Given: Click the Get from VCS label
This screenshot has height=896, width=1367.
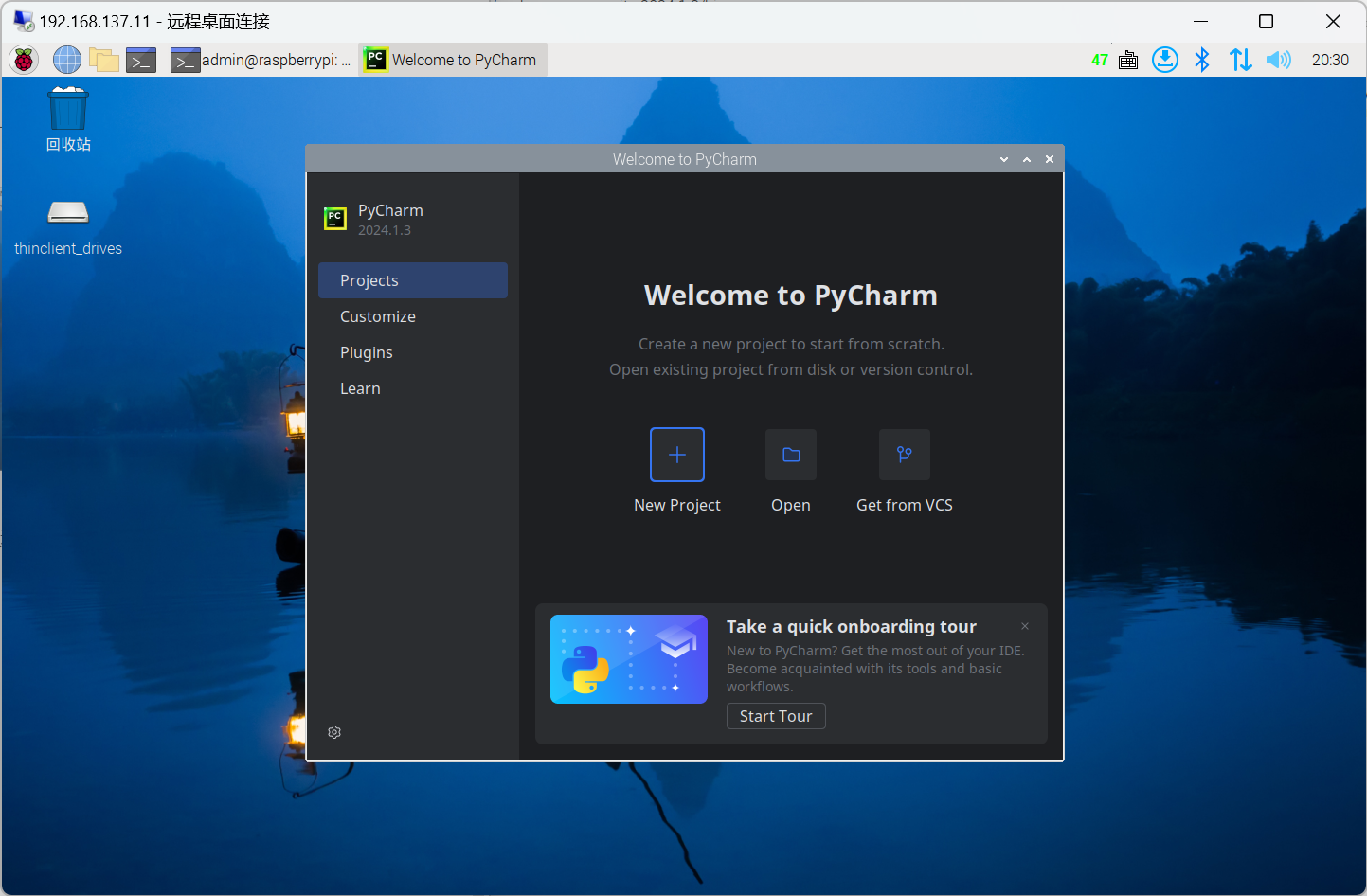Looking at the screenshot, I should tap(905, 505).
